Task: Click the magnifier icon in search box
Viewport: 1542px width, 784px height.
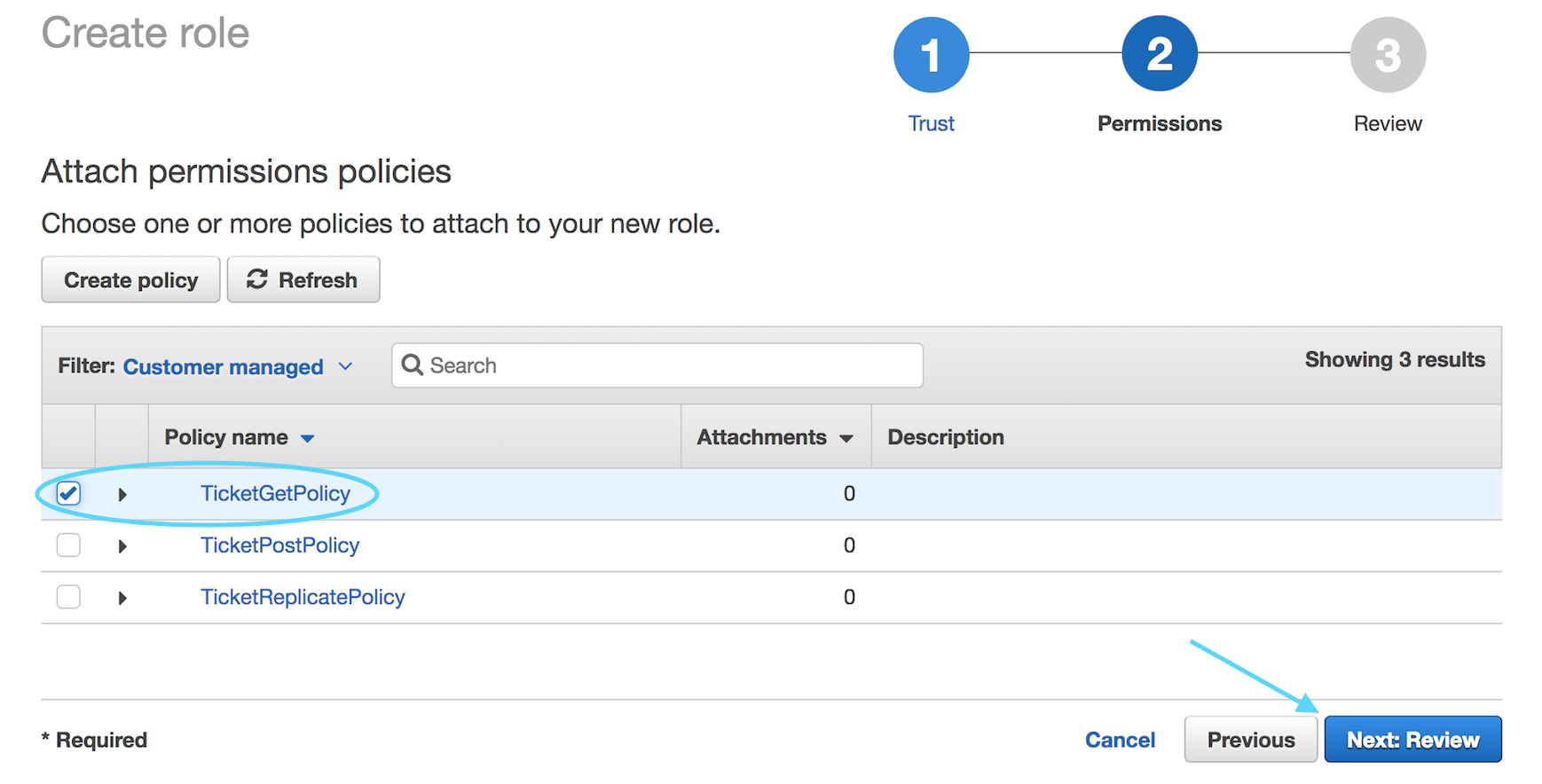Action: click(413, 365)
